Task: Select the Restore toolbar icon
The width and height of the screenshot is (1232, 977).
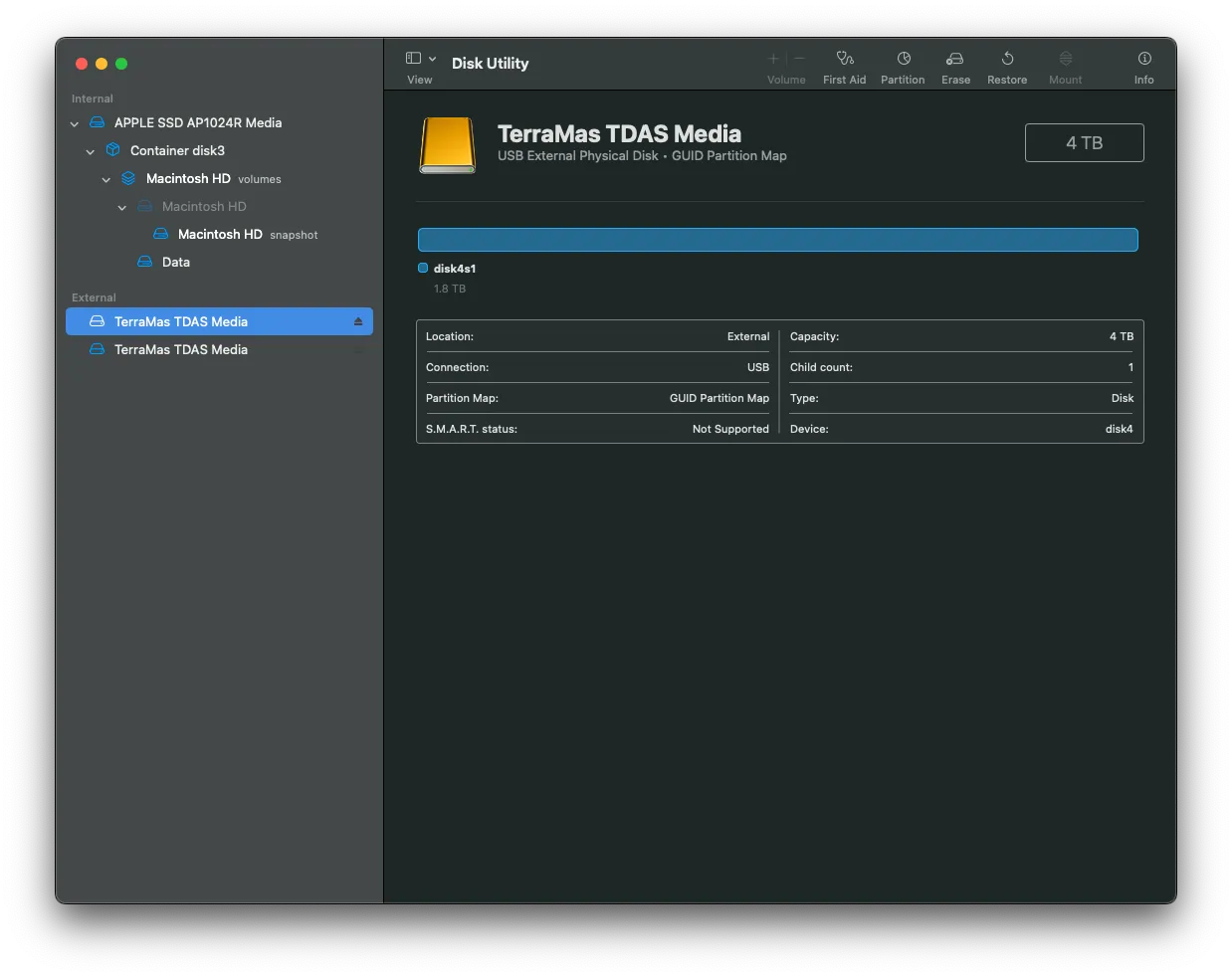Action: point(1007,60)
